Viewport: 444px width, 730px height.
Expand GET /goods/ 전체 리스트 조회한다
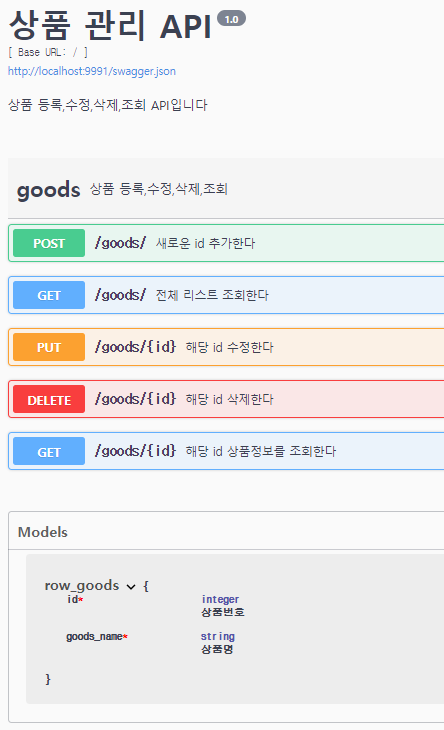coord(226,295)
